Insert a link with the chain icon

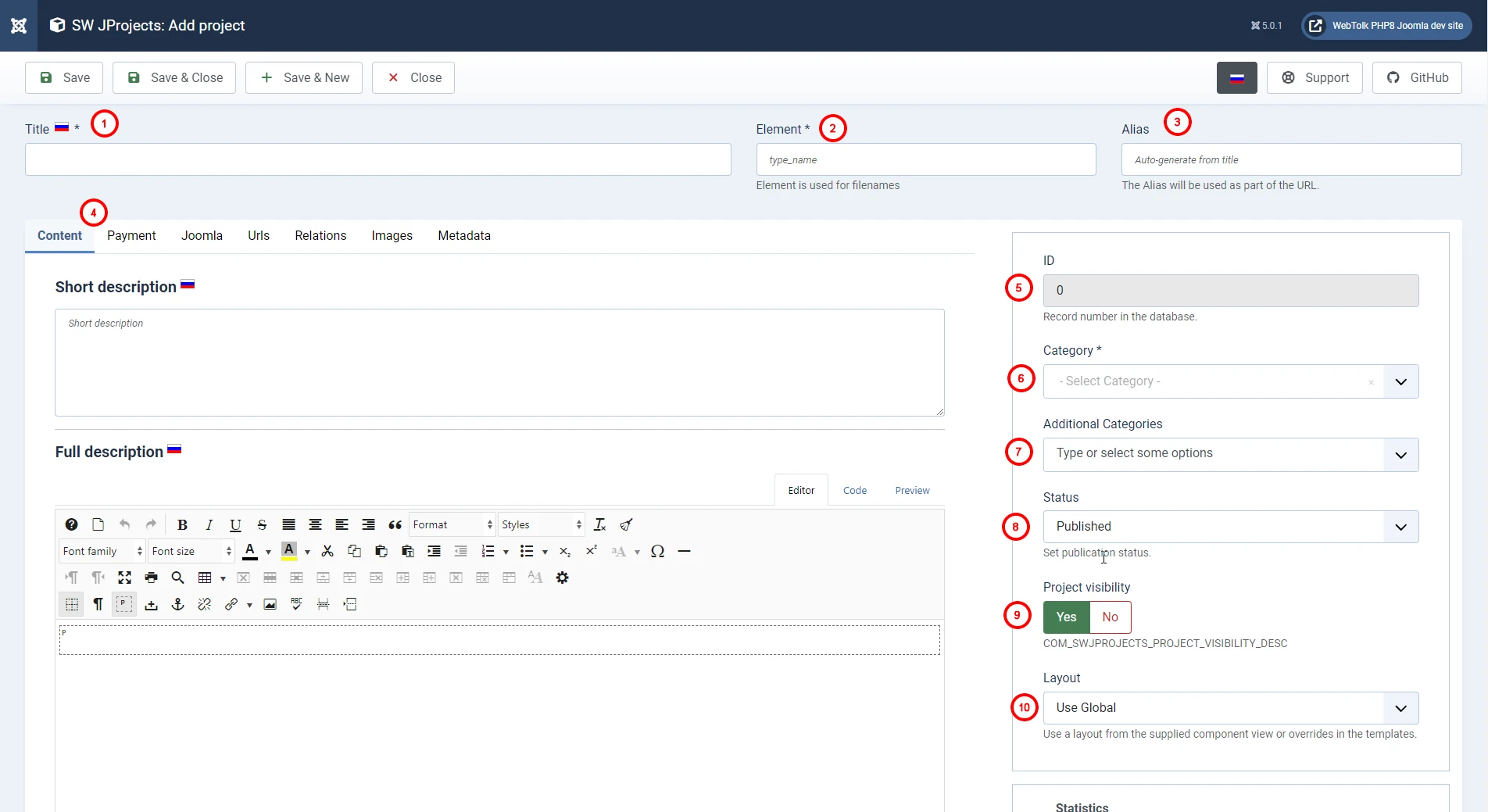(x=231, y=604)
